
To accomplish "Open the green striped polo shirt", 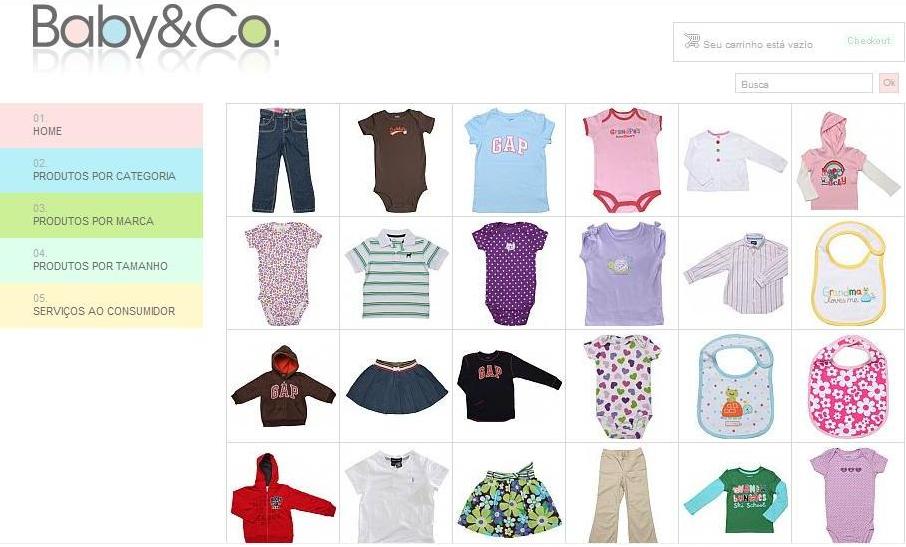I will (x=396, y=273).
